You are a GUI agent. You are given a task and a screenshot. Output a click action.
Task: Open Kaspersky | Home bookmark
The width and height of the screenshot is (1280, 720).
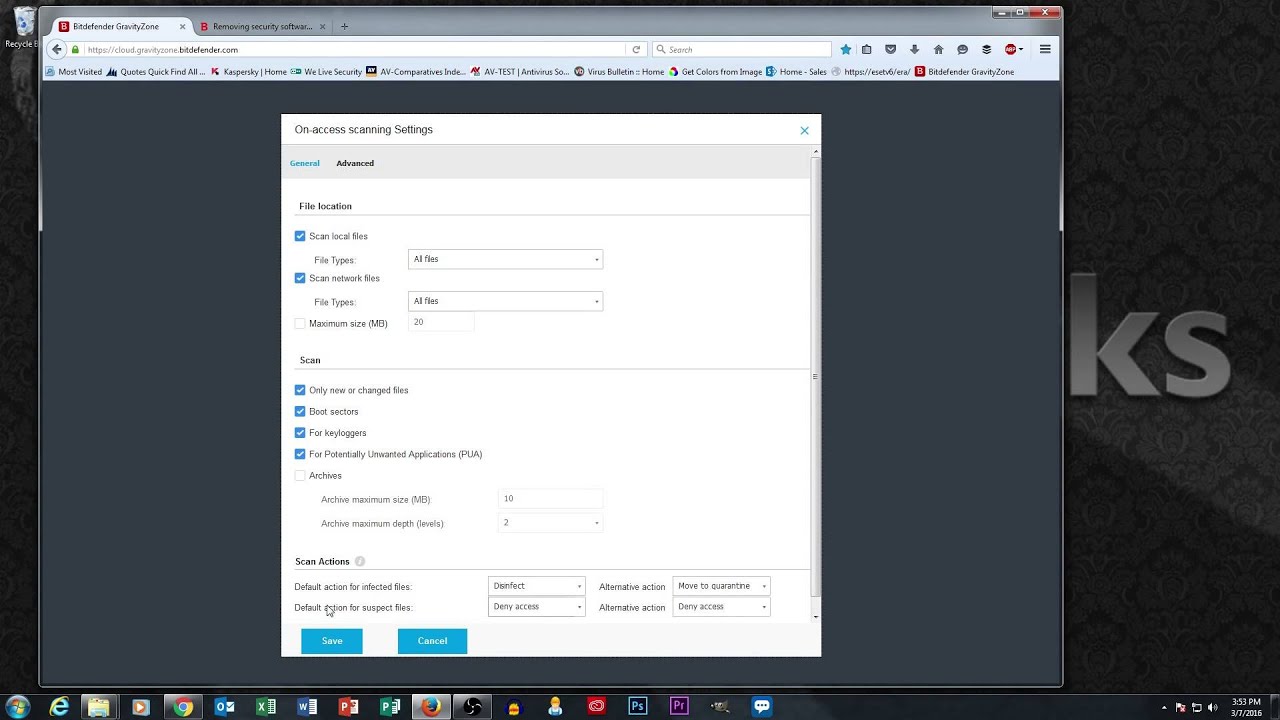[249, 72]
